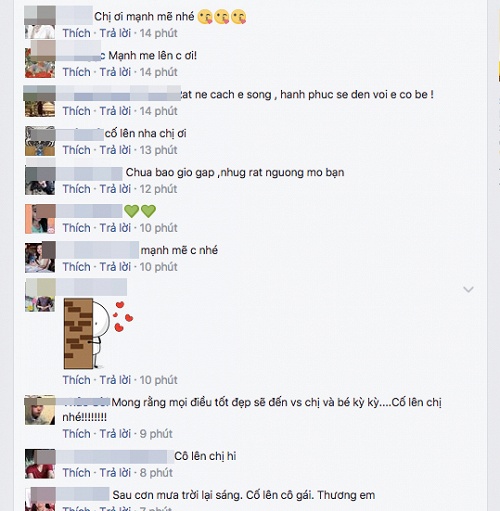500x511 pixels.
Task: Open the '9 phút' timestamp link
Action: pos(156,434)
